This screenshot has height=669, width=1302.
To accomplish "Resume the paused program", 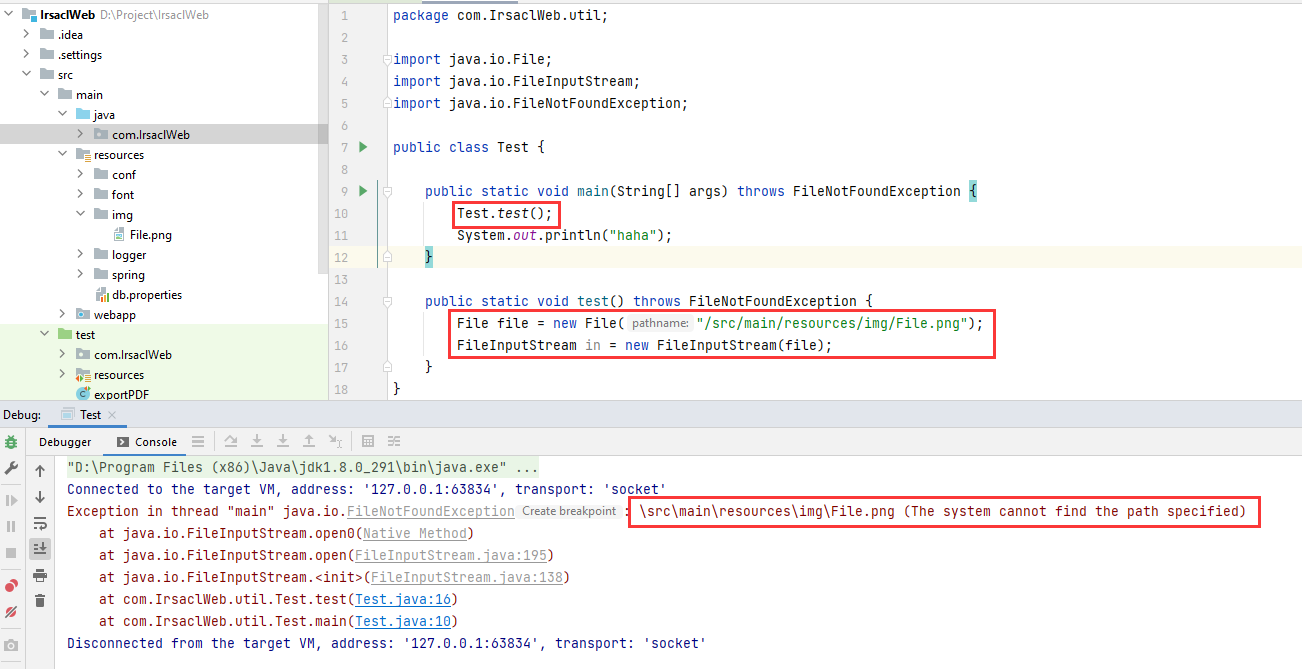I will [9, 498].
